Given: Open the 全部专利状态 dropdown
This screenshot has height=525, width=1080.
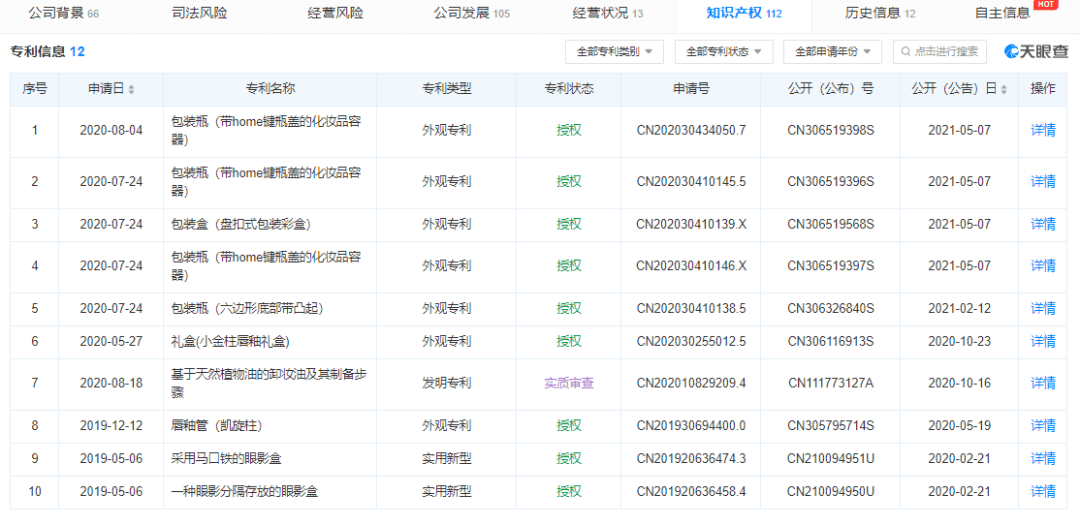Looking at the screenshot, I should click(724, 51).
